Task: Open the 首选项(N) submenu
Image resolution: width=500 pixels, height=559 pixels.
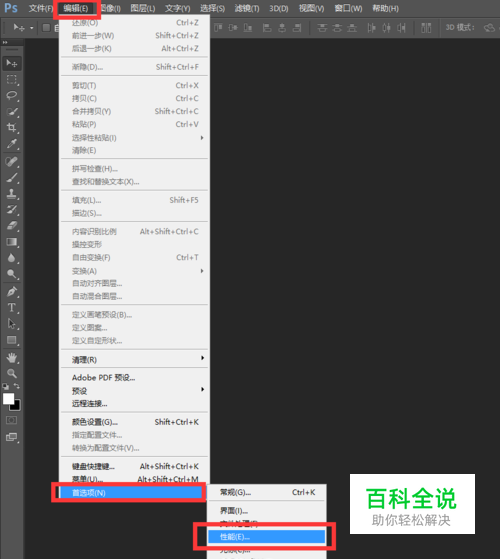Action: tap(131, 493)
